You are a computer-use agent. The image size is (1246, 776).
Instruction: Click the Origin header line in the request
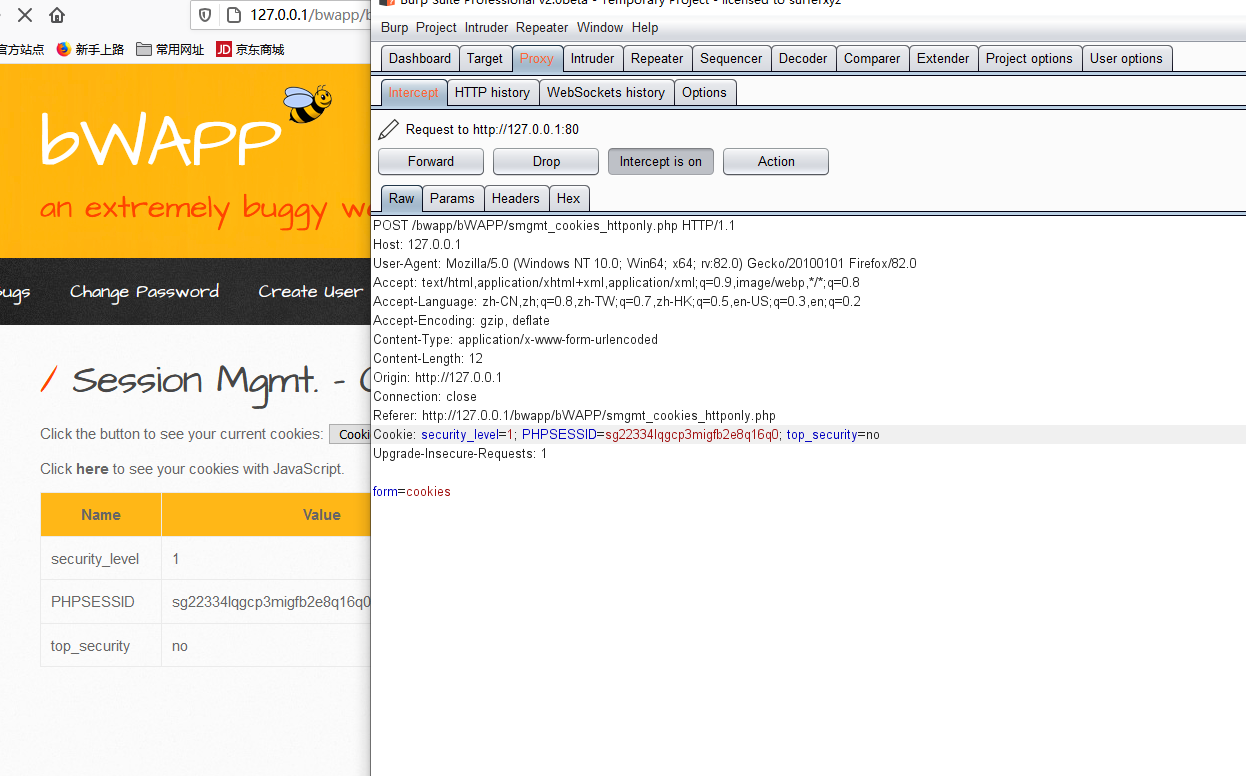tap(438, 377)
